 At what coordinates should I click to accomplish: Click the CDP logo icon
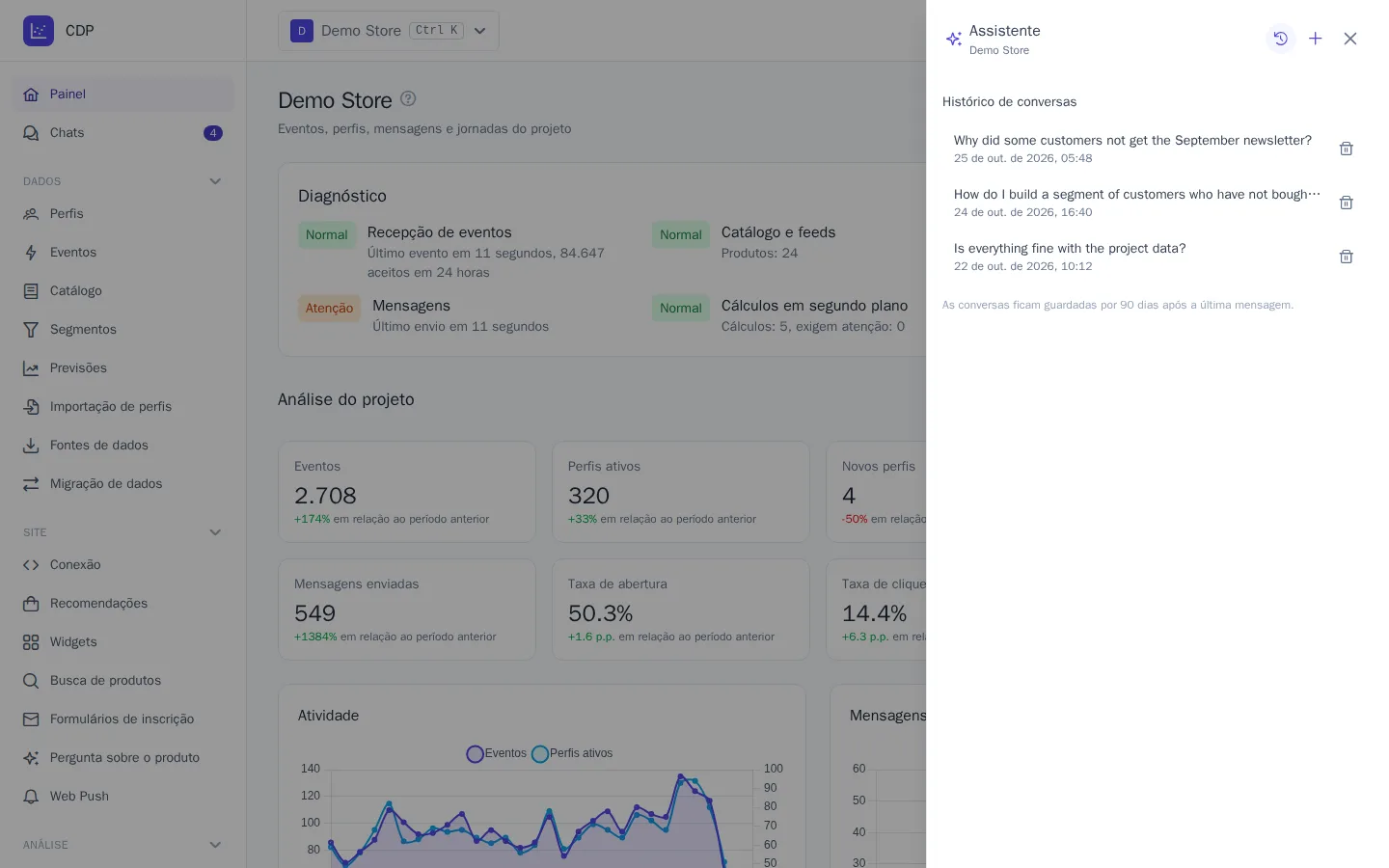point(39,31)
